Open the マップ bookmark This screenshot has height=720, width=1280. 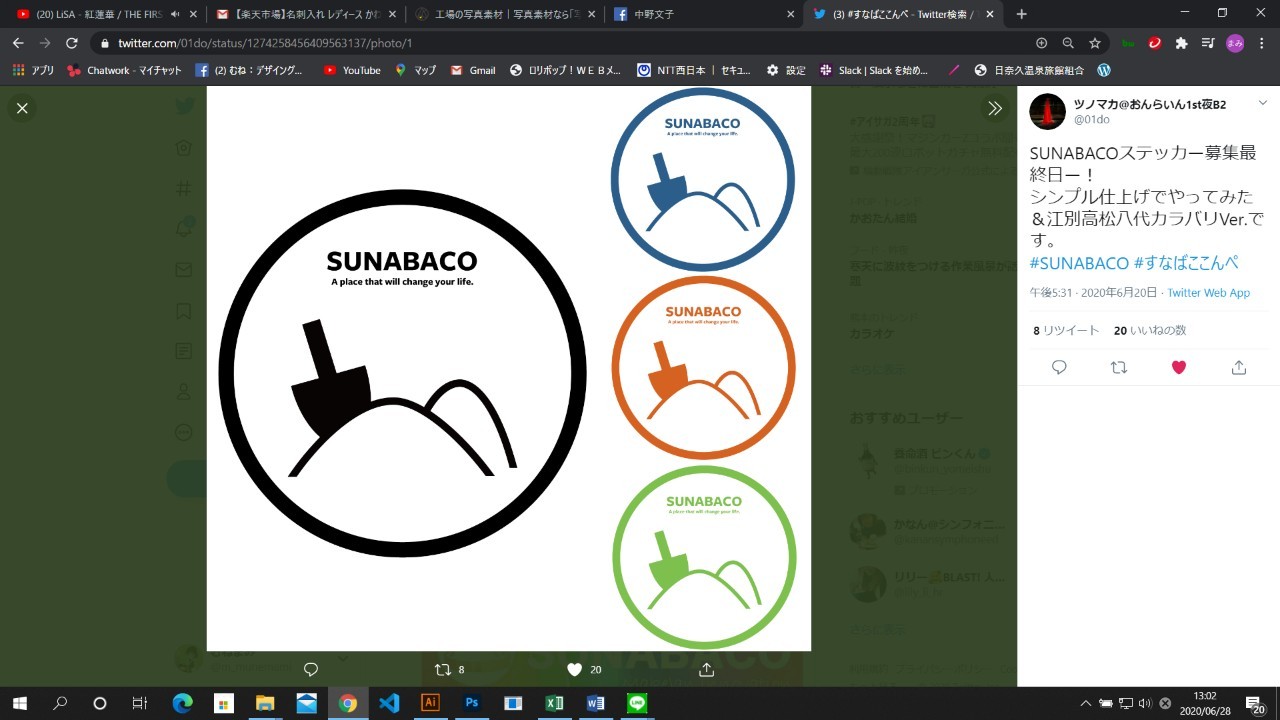click(415, 70)
